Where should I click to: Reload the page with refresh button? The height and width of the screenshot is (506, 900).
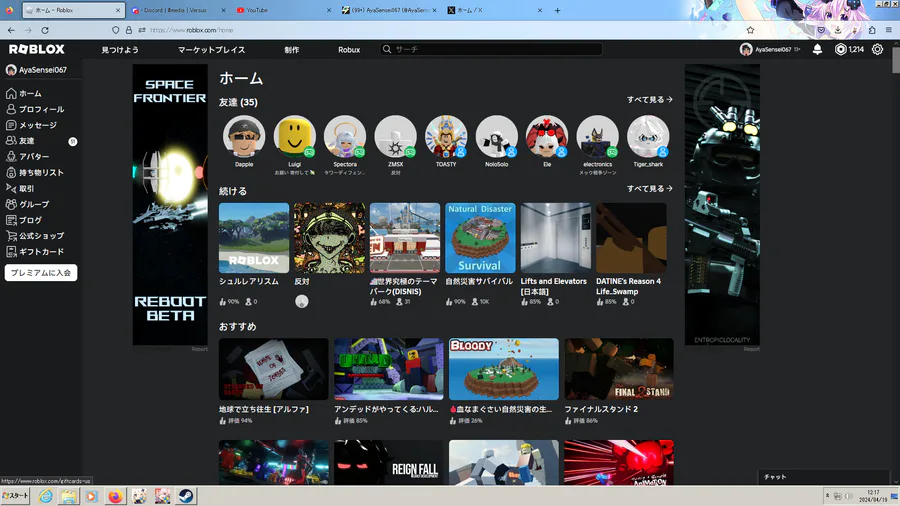click(x=45, y=30)
